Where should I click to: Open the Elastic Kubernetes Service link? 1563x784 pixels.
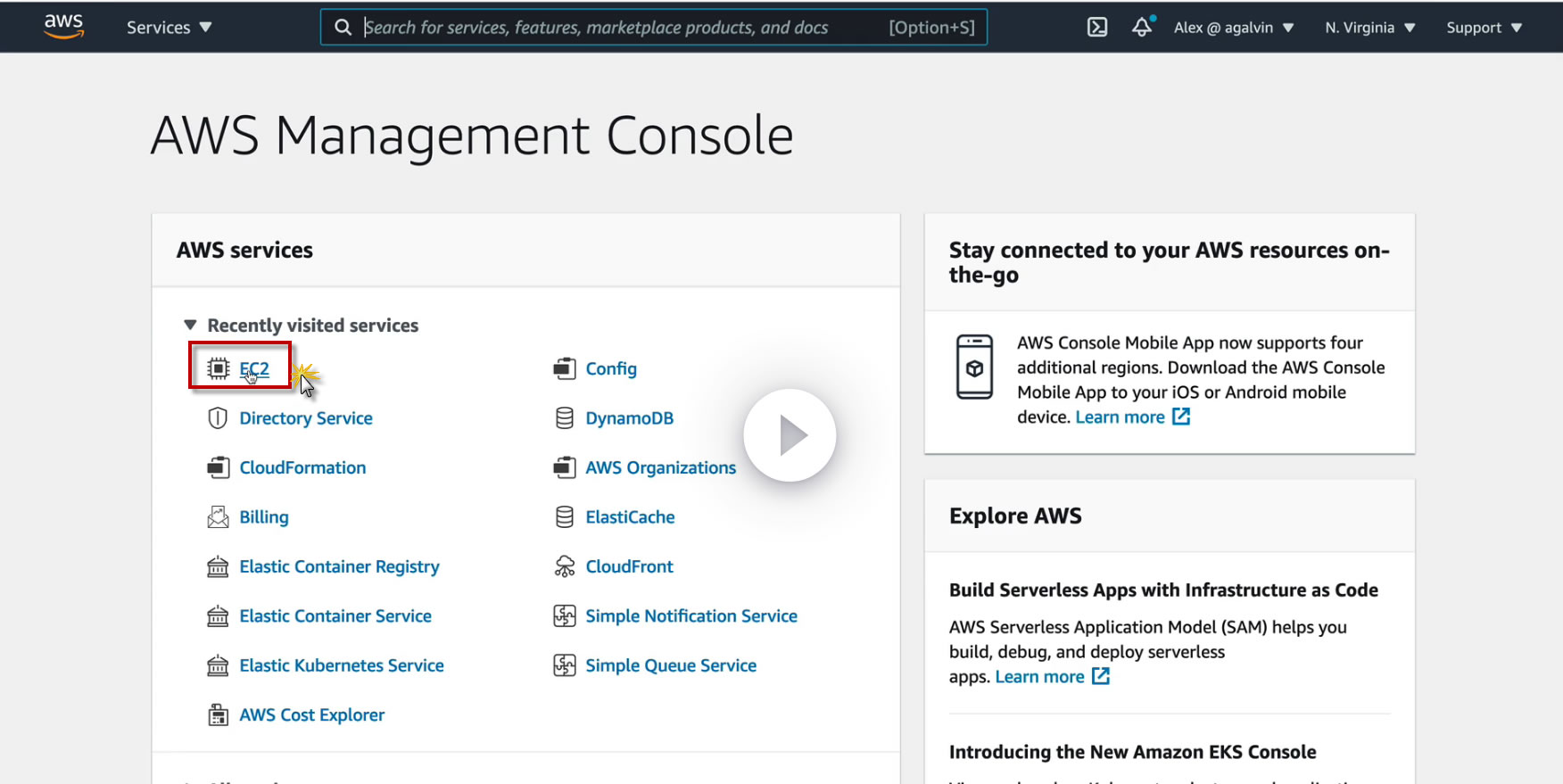pyautogui.click(x=341, y=665)
